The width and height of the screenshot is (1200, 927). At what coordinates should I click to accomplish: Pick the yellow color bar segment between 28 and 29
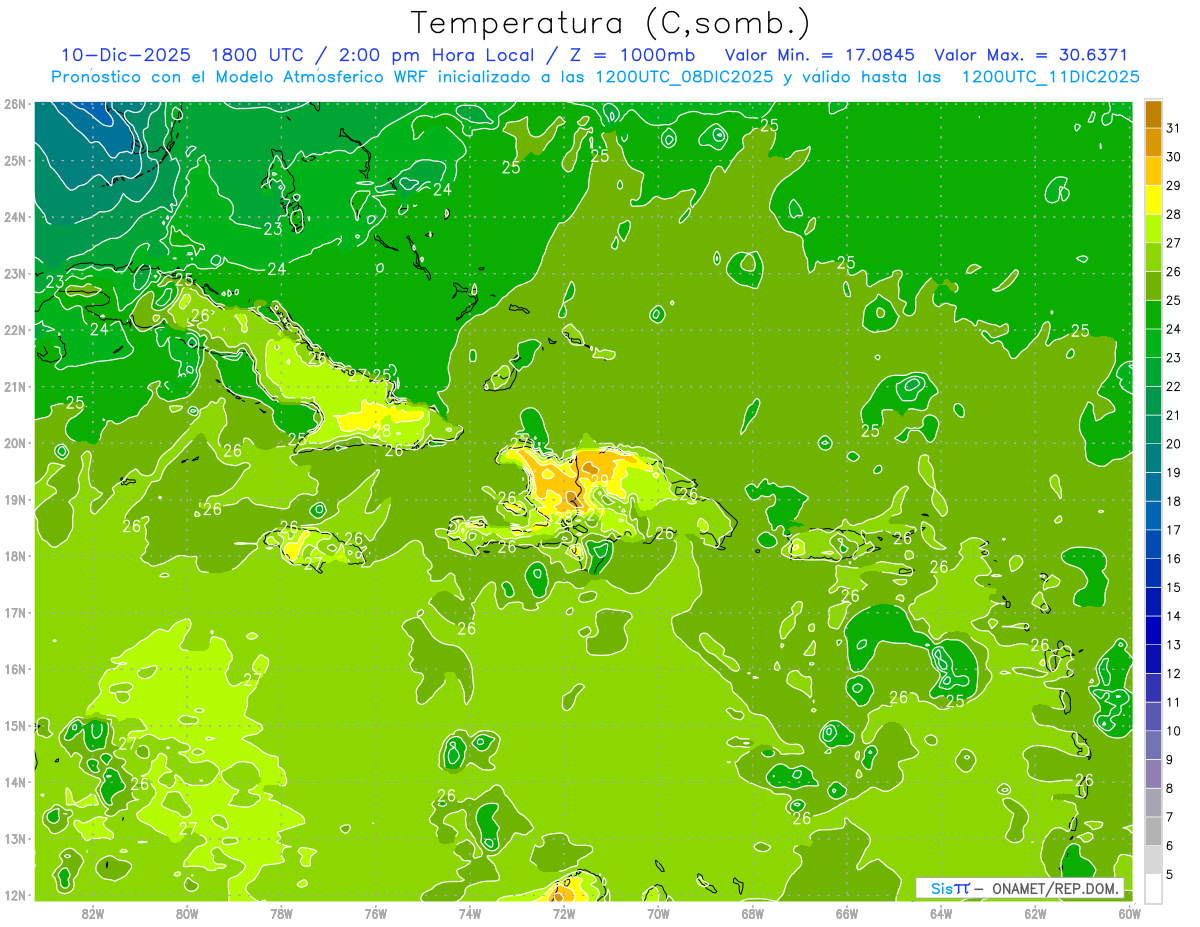[x=1153, y=201]
